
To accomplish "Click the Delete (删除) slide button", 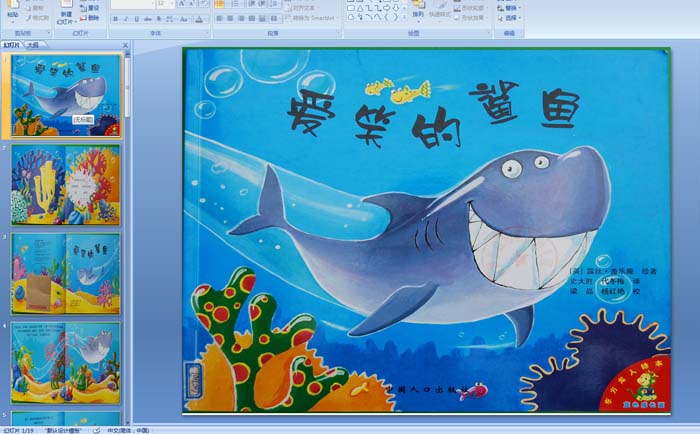I will coord(89,18).
